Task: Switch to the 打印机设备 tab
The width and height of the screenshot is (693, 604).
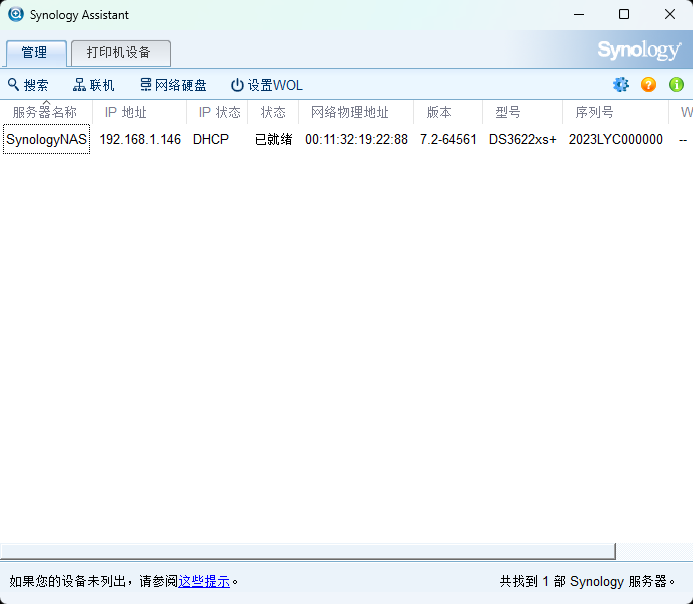Action: pos(119,53)
